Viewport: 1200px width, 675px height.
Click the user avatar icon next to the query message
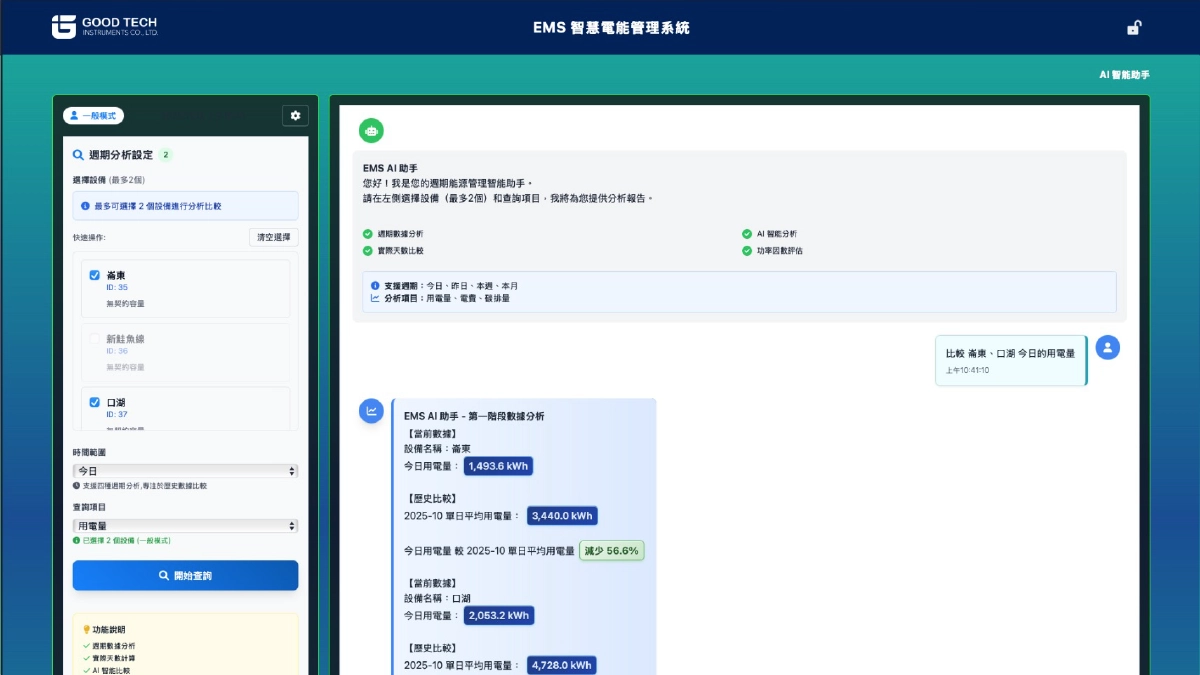pos(1107,348)
